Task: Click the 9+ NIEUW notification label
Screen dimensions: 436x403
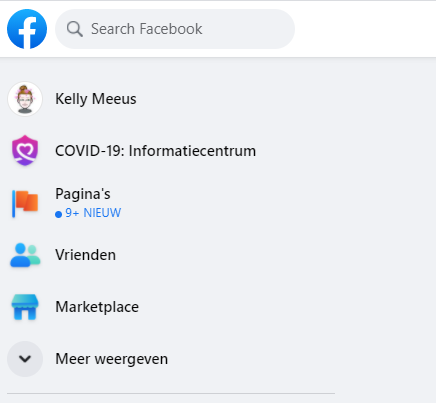Action: click(93, 213)
